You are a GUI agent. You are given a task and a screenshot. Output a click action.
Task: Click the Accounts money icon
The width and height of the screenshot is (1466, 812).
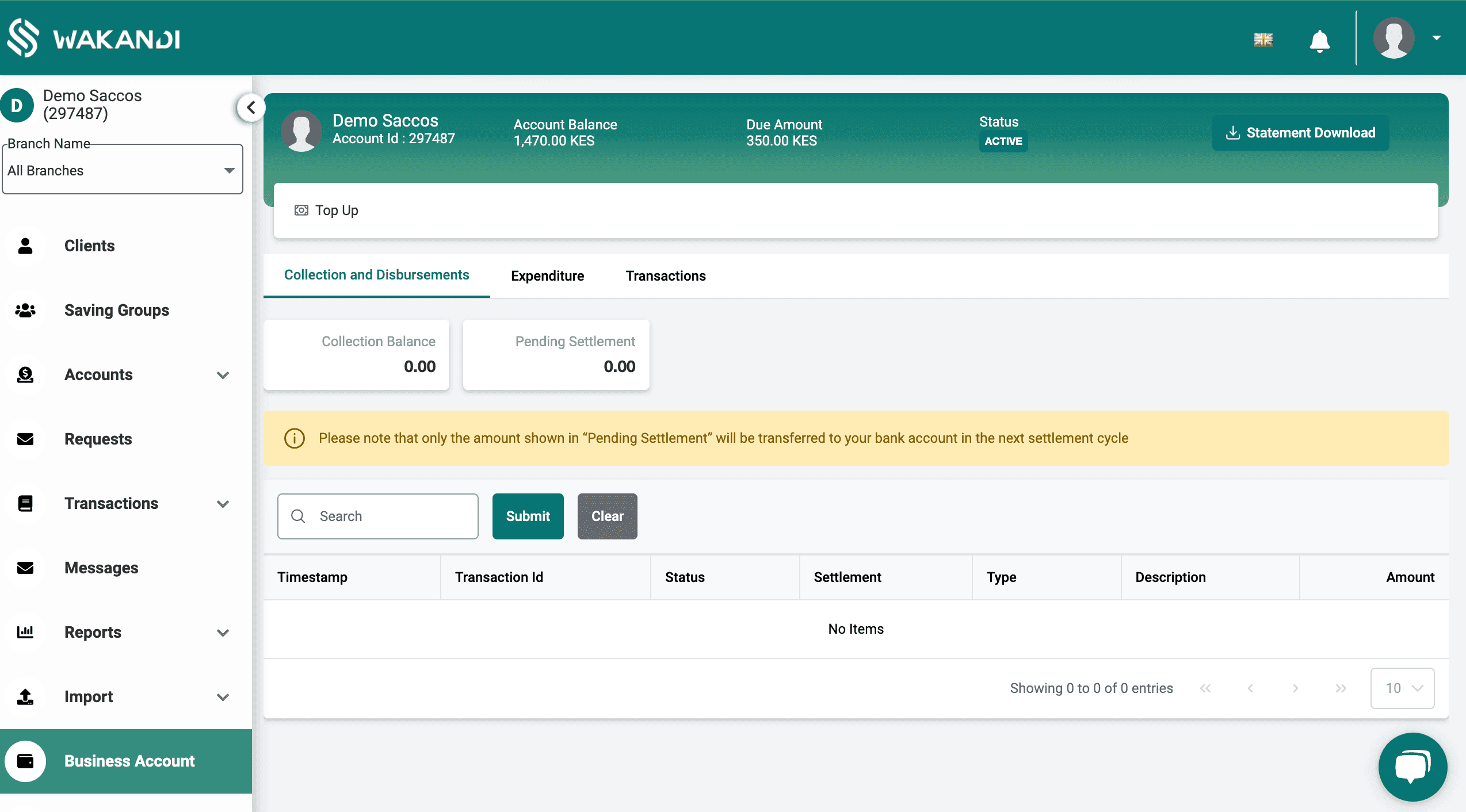click(25, 375)
